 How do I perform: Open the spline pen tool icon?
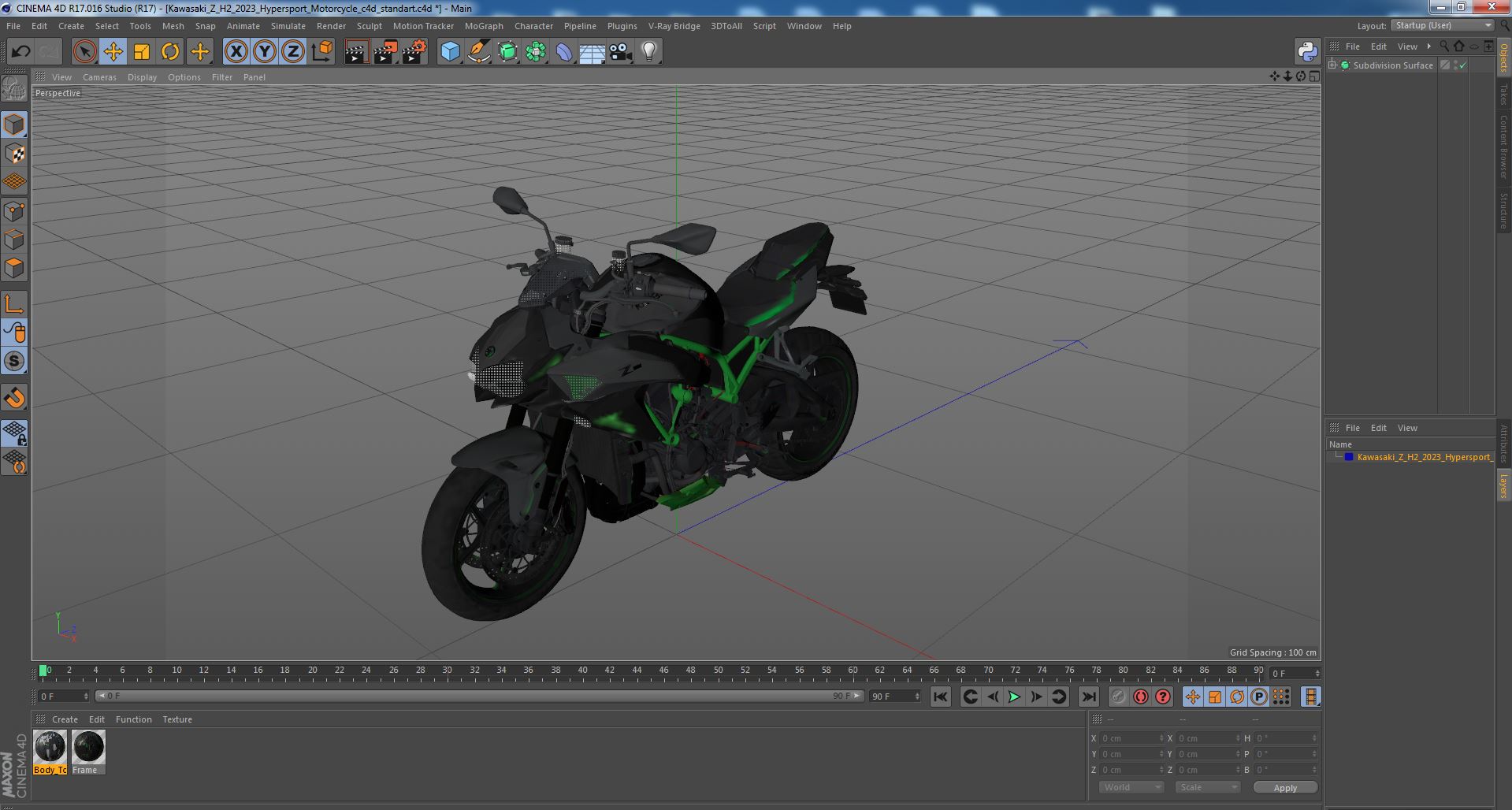point(479,52)
